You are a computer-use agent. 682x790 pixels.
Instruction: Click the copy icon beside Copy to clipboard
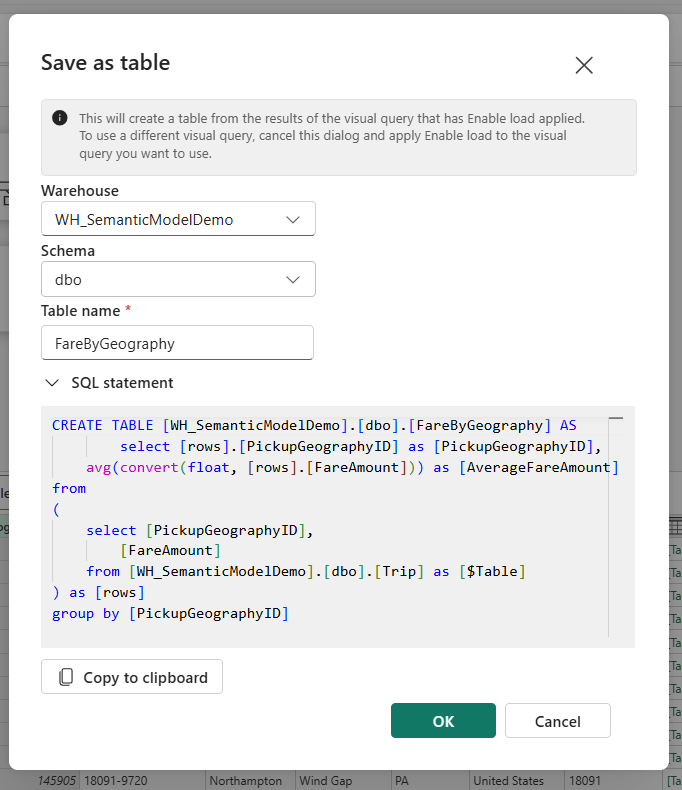pyautogui.click(x=66, y=677)
